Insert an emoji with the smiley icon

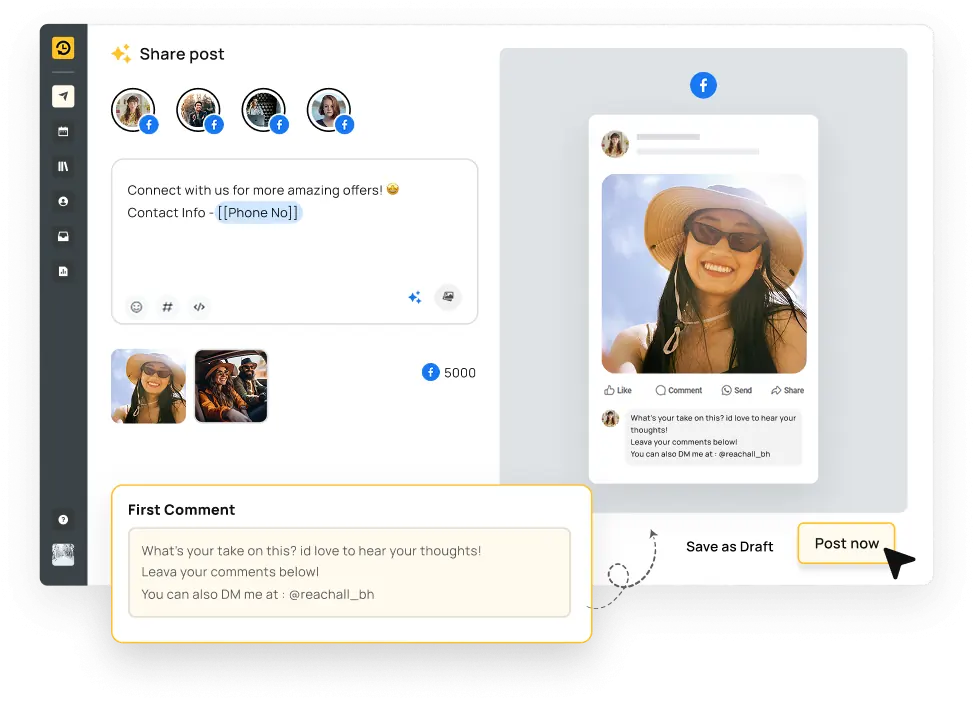click(137, 307)
